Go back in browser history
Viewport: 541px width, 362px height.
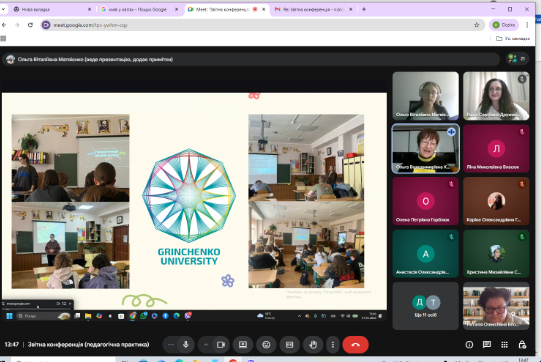tap(4, 25)
